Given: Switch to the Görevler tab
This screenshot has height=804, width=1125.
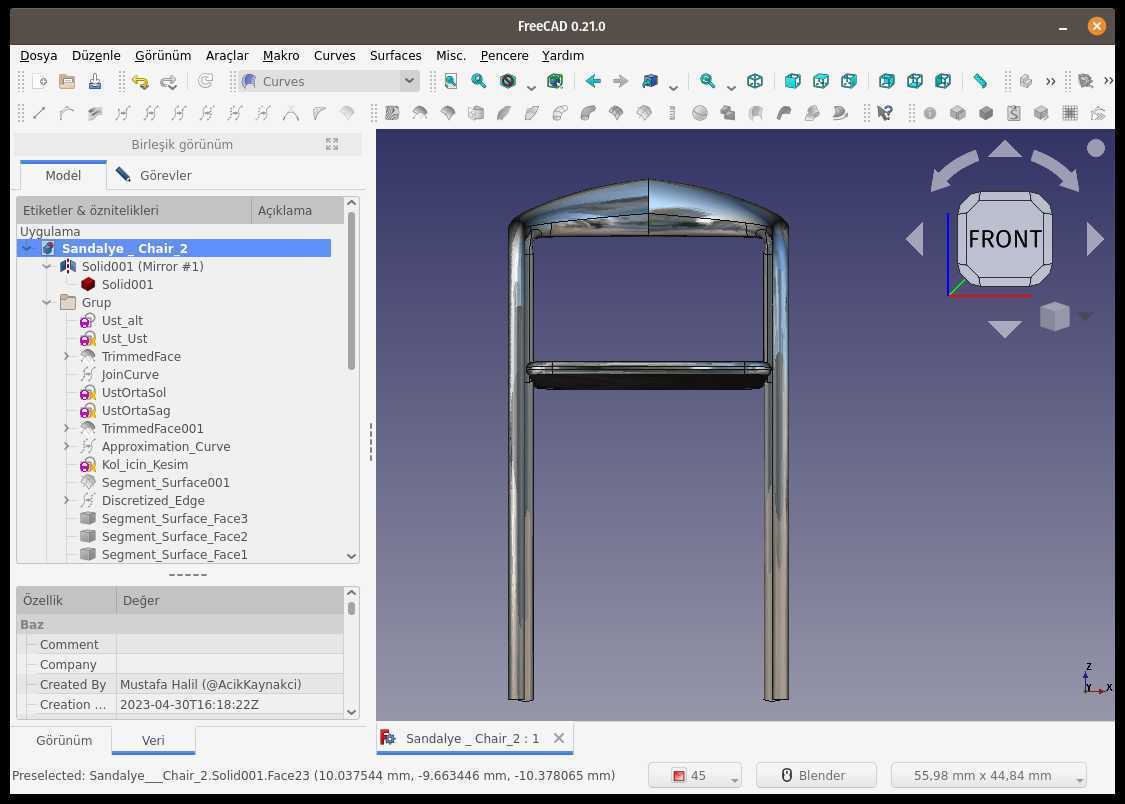Looking at the screenshot, I should pyautogui.click(x=154, y=175).
